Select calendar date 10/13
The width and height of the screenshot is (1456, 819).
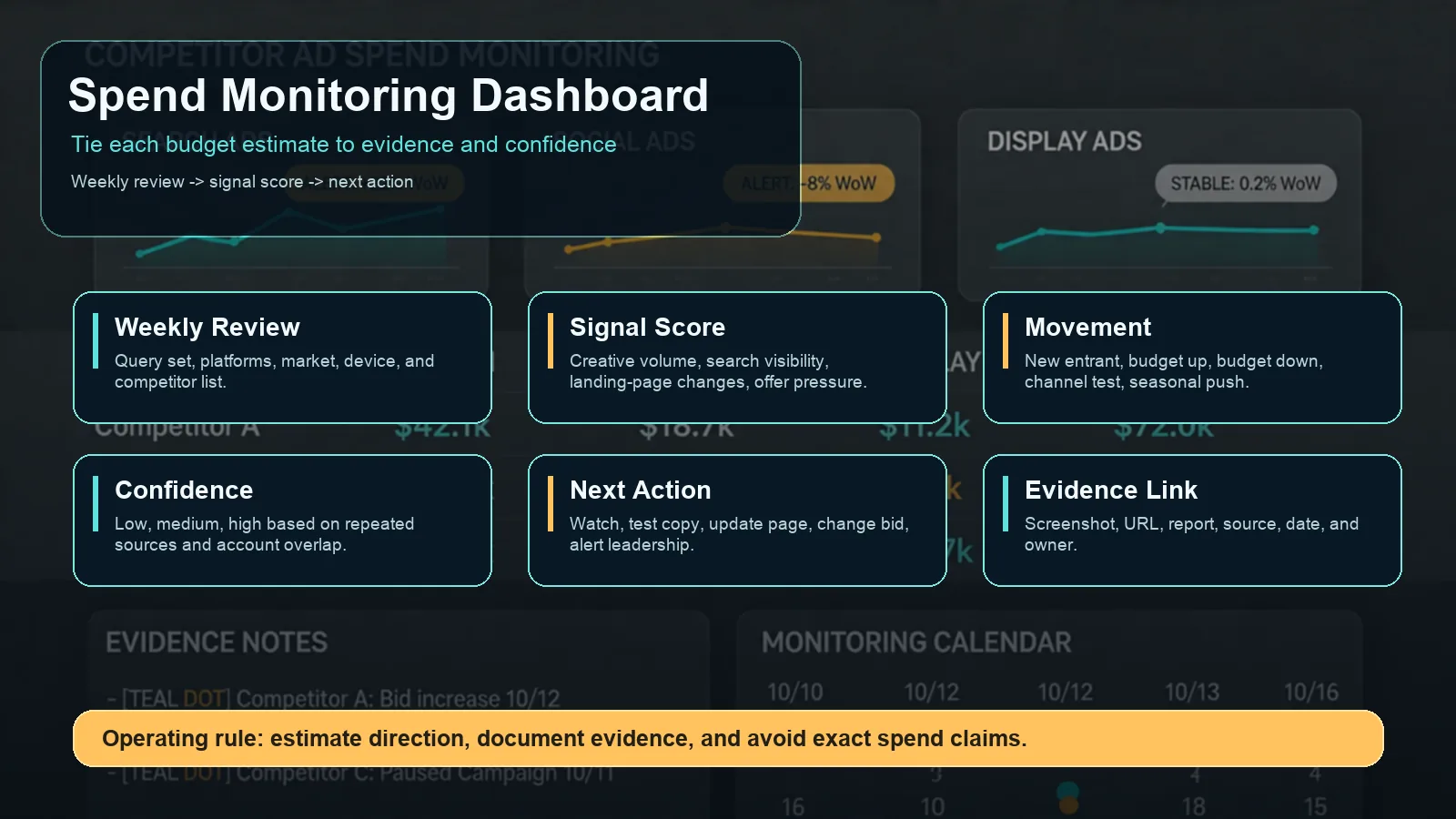click(x=1192, y=693)
